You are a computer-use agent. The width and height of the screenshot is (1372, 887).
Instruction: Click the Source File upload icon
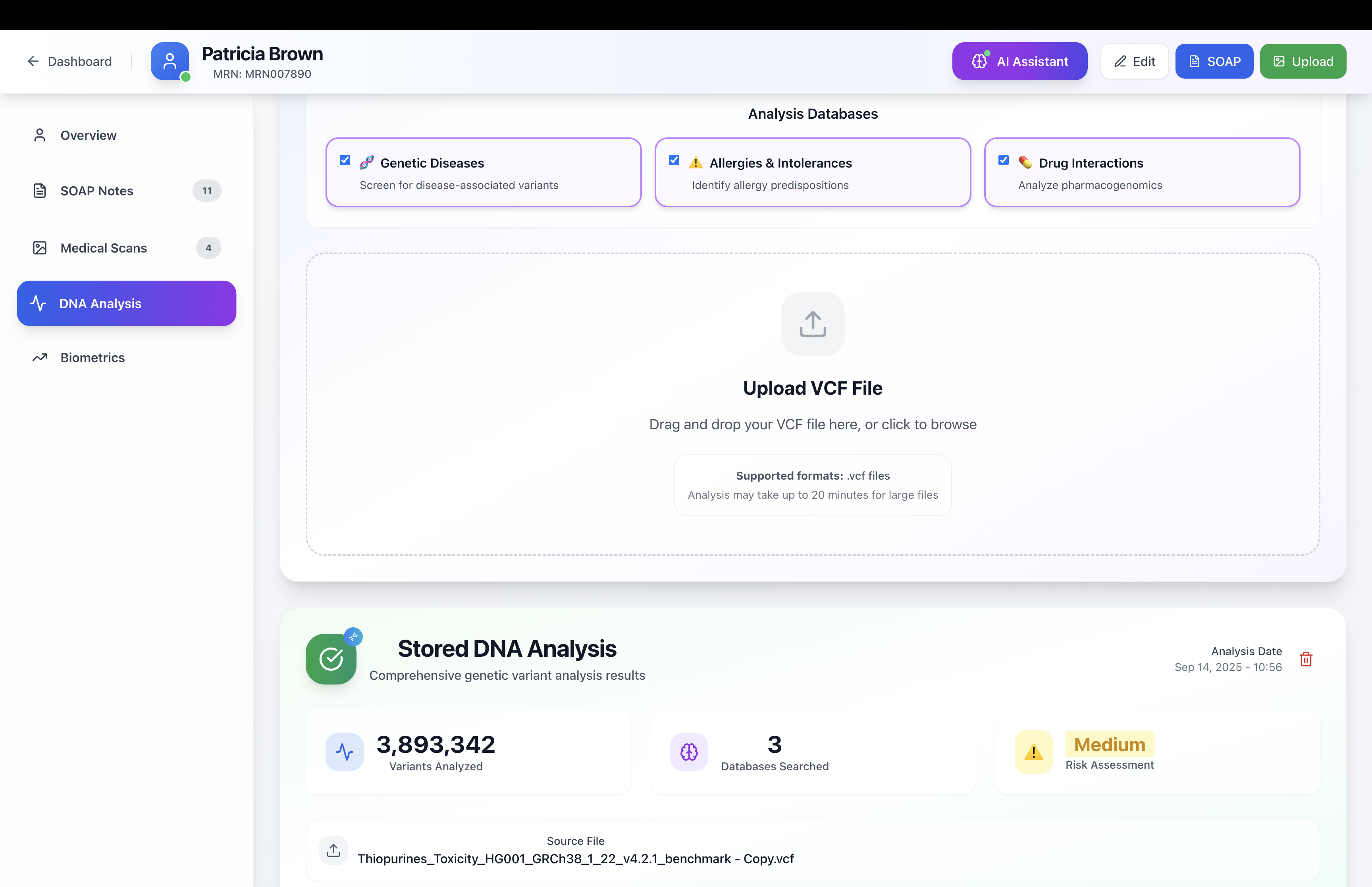pyautogui.click(x=333, y=850)
